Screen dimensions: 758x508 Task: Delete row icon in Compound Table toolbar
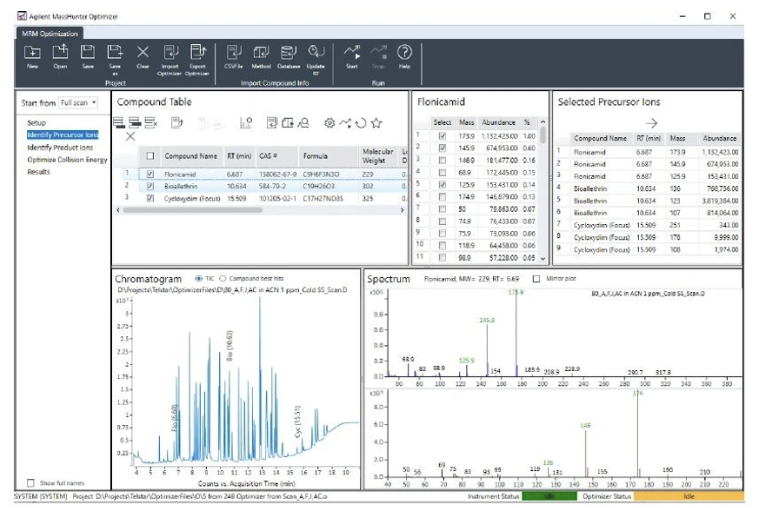151,123
